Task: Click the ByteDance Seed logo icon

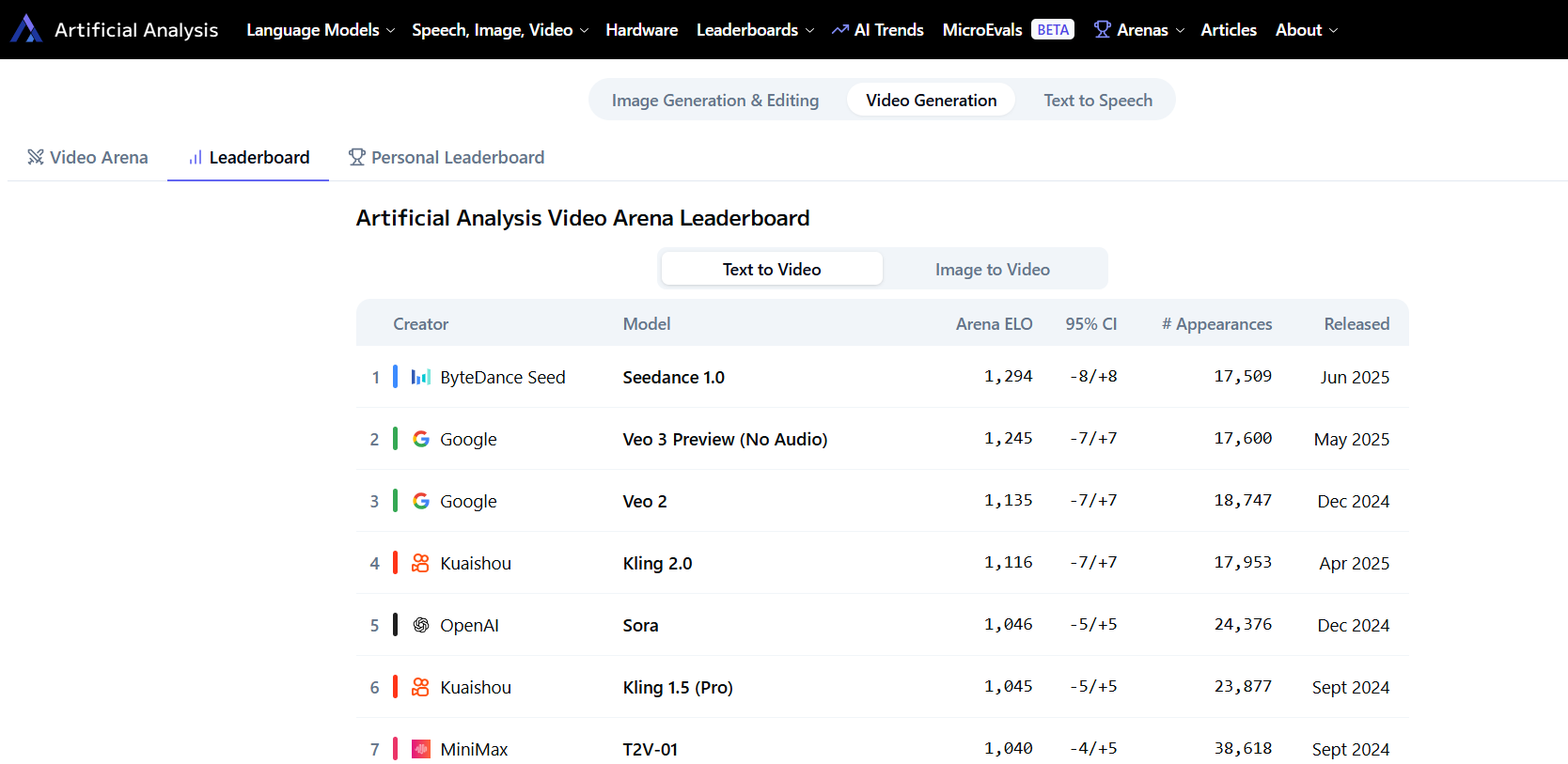Action: [x=421, y=377]
